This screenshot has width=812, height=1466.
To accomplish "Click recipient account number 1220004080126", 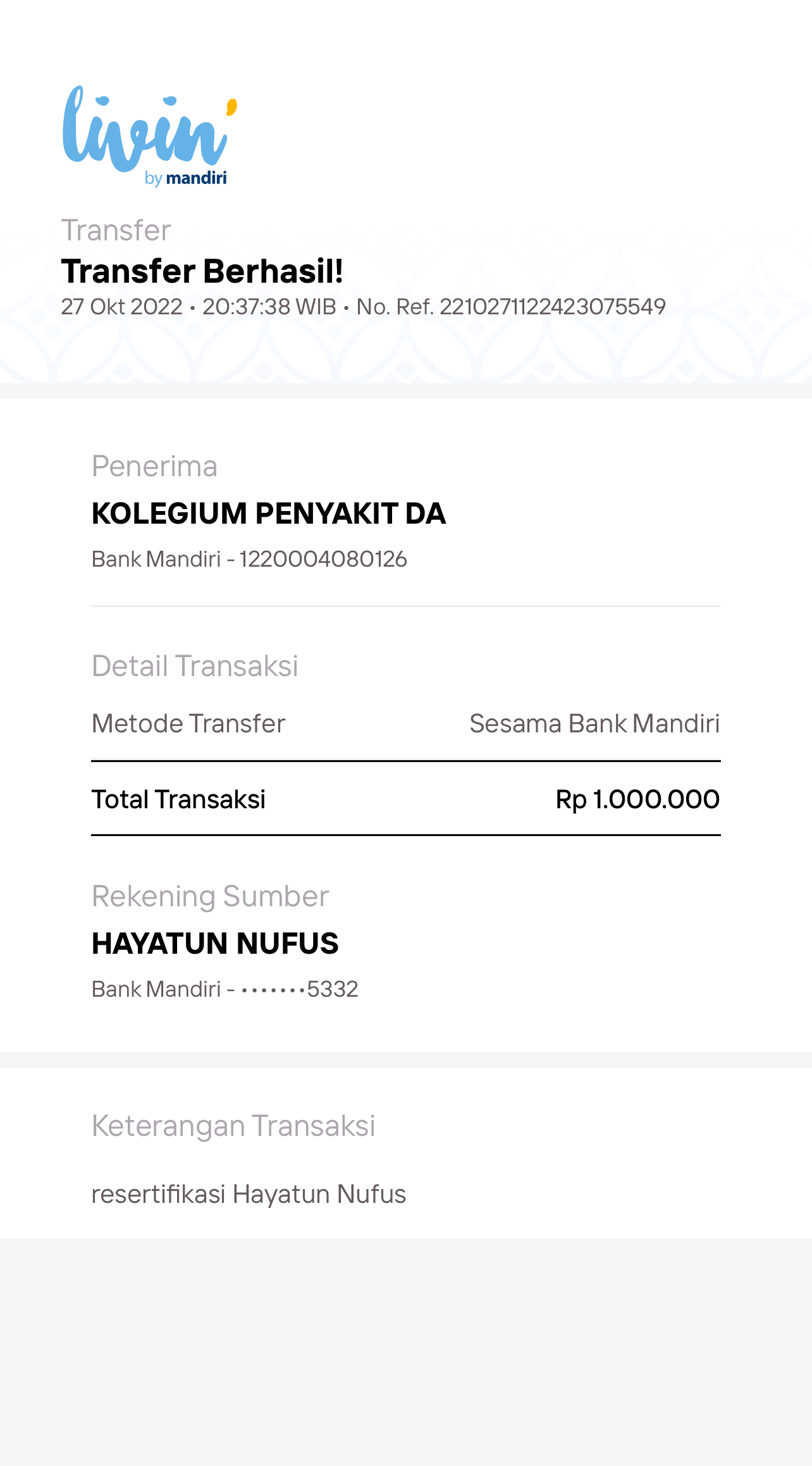I will click(323, 559).
